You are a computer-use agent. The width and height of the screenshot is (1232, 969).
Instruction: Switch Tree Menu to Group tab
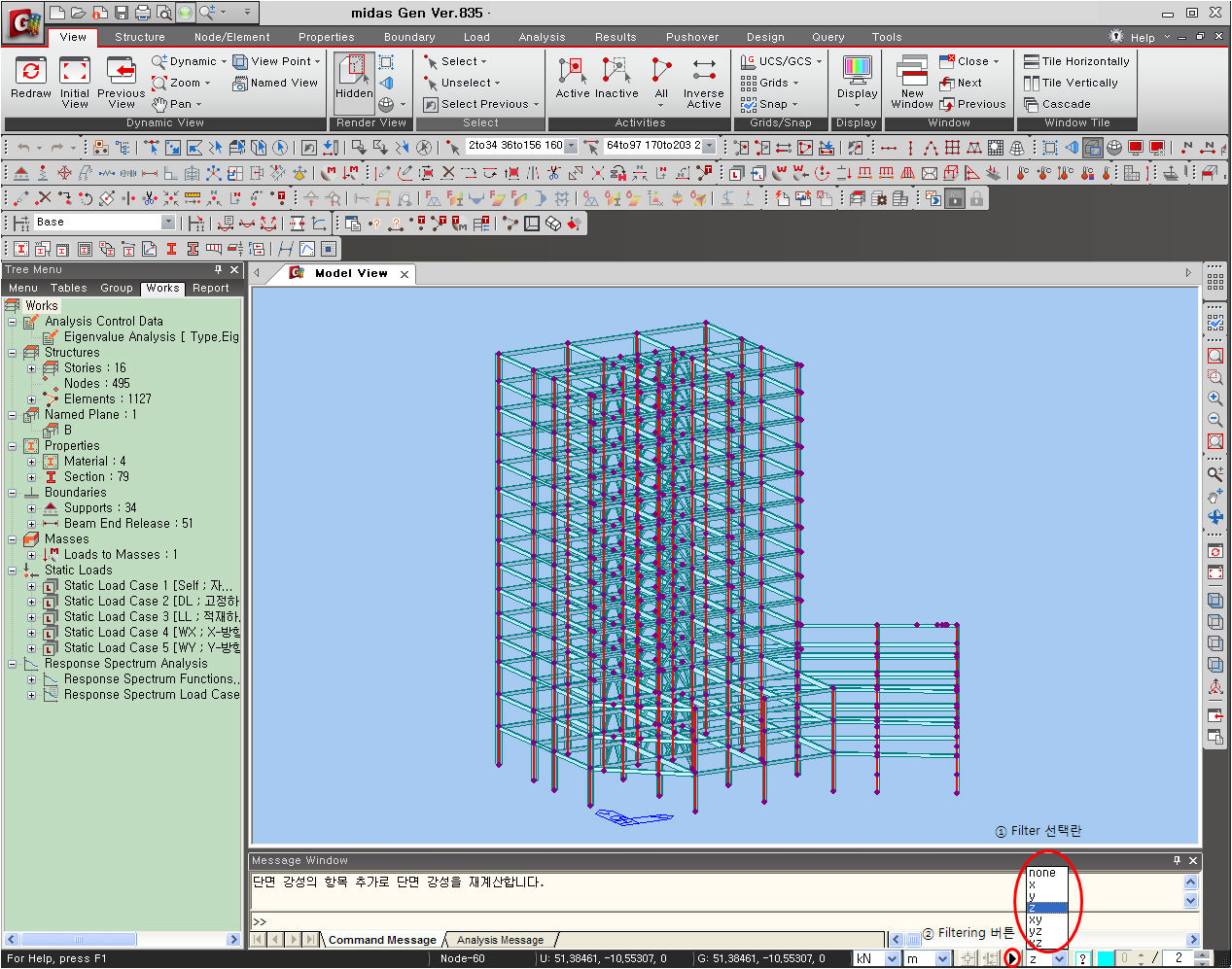(117, 288)
